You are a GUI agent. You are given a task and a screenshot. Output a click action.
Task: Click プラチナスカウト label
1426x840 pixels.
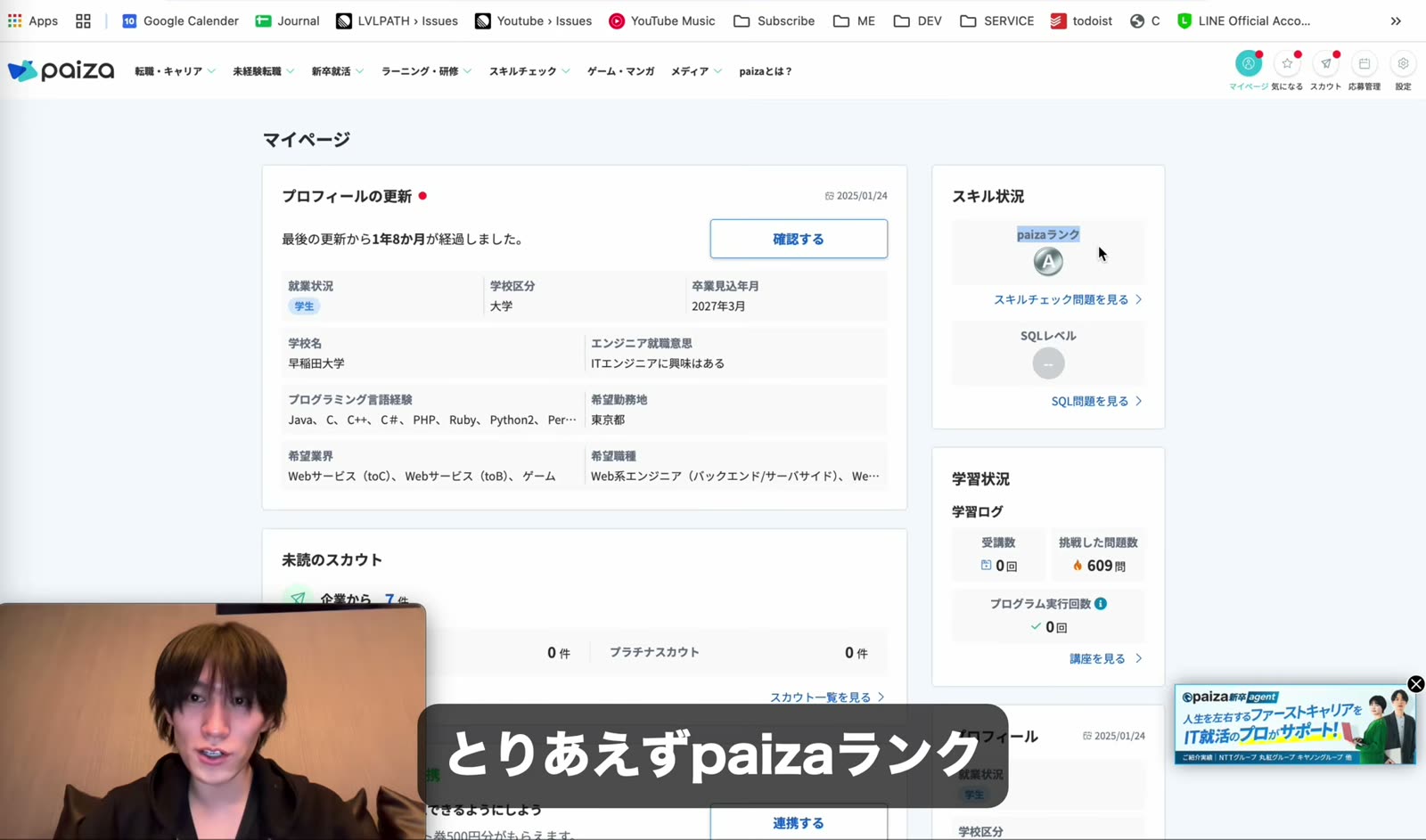click(654, 652)
